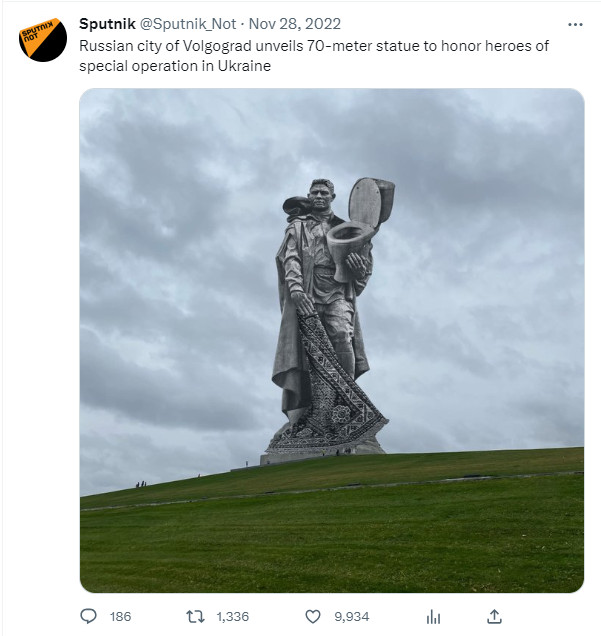Open the Nov 28, 2022 timestamp
Viewport: 601px width, 636px height.
[x=294, y=24]
